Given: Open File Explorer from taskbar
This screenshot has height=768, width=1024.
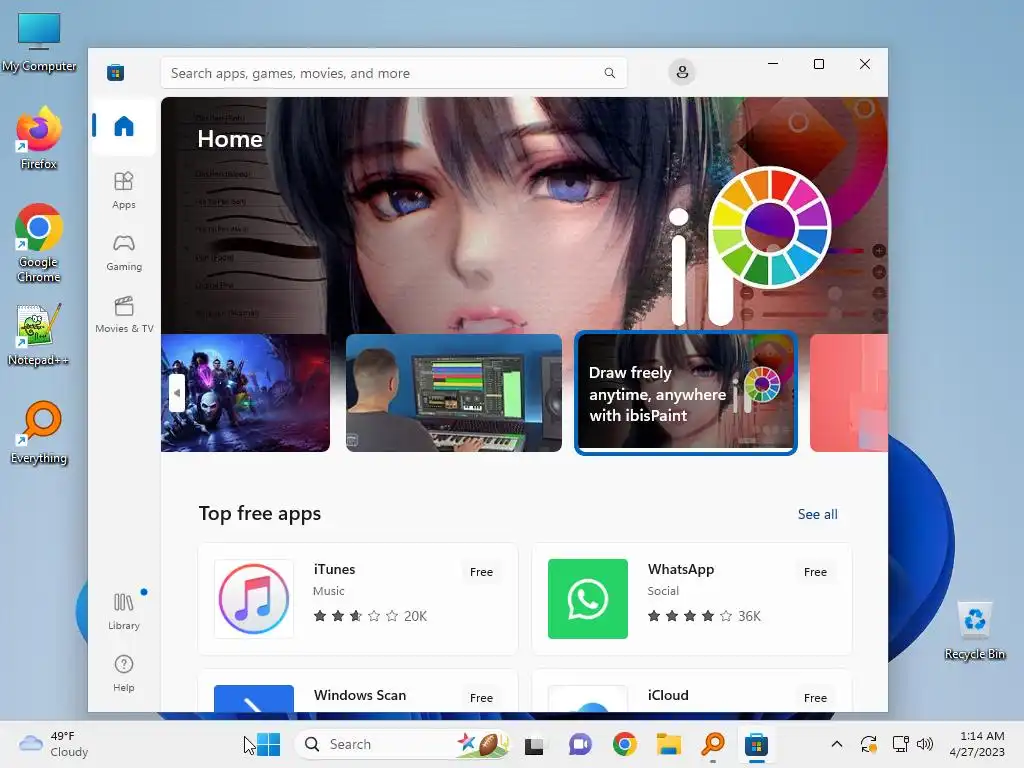Looking at the screenshot, I should pyautogui.click(x=669, y=745).
